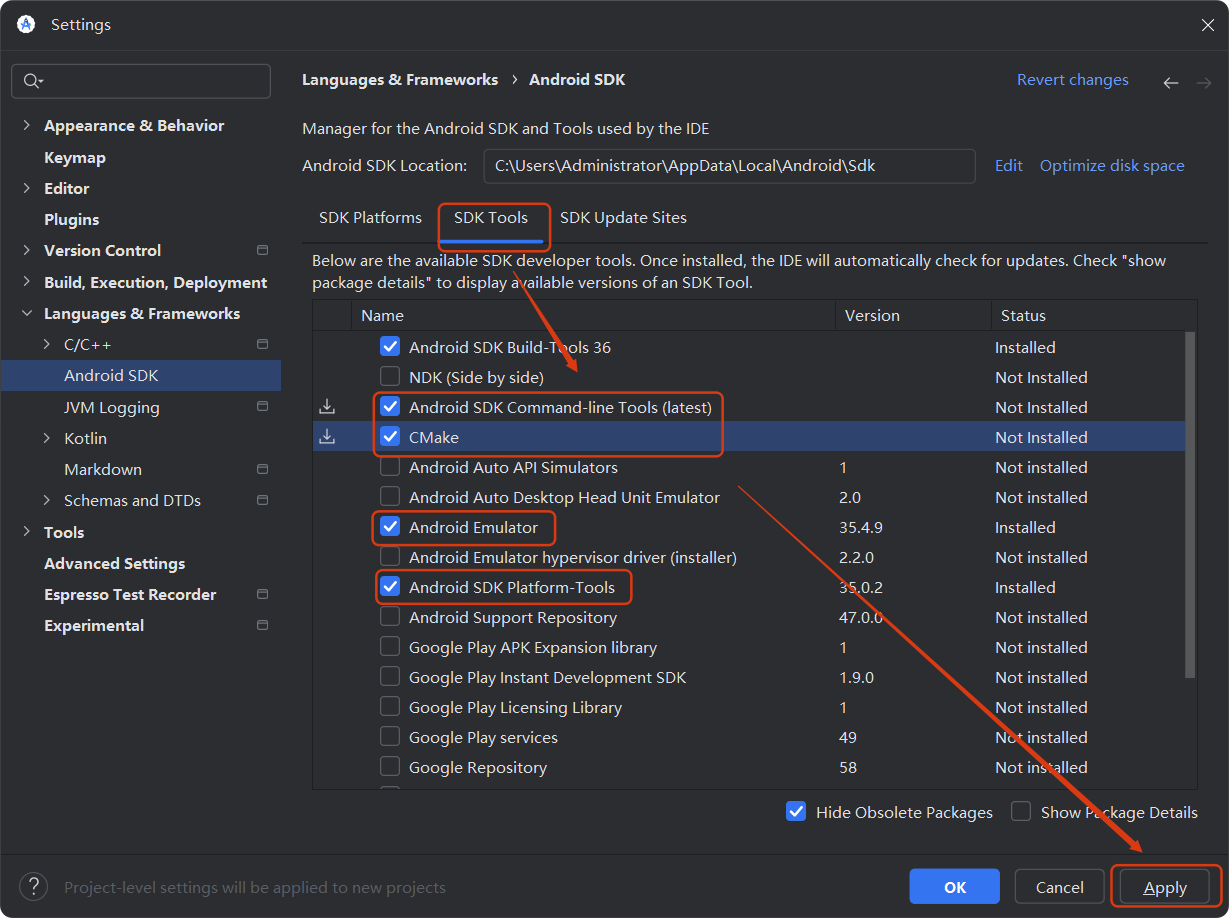The width and height of the screenshot is (1229, 918).
Task: Click the Android Studio logo icon
Action: [26, 24]
